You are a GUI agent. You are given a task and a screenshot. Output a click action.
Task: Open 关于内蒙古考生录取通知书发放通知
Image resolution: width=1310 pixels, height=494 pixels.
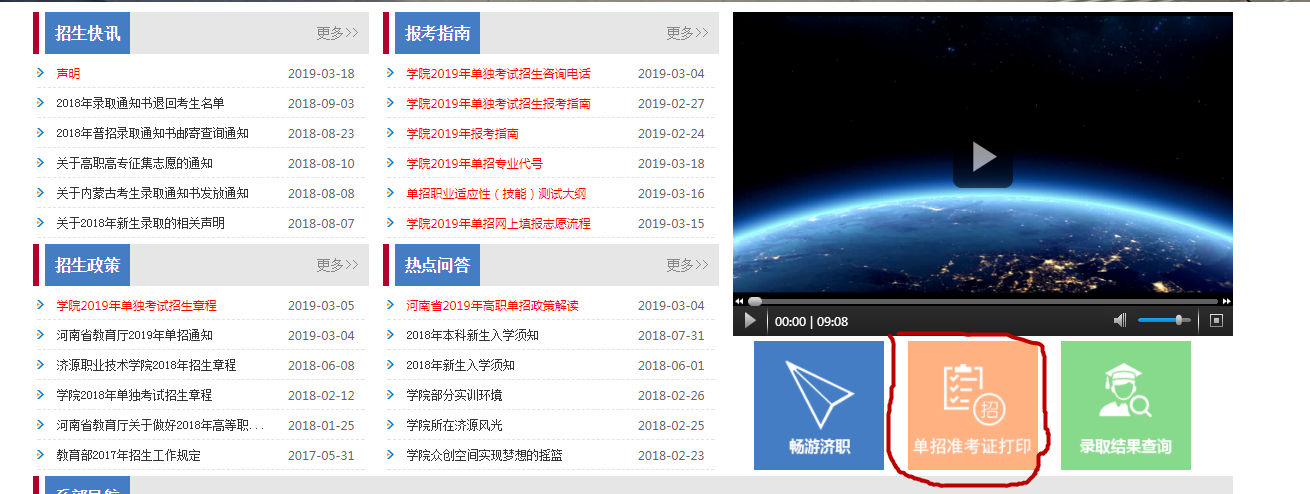[x=152, y=194]
